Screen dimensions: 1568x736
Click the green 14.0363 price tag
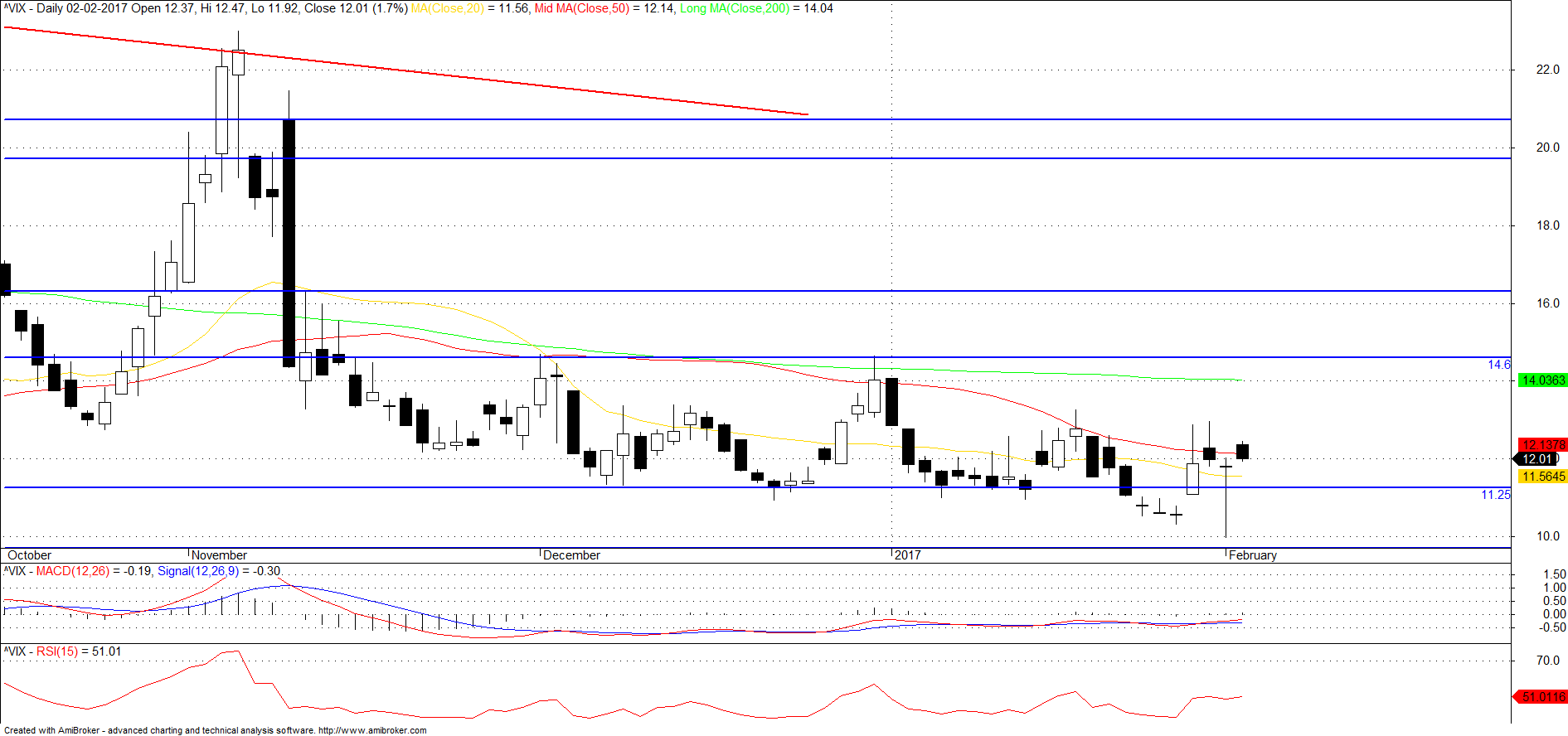tap(1542, 380)
